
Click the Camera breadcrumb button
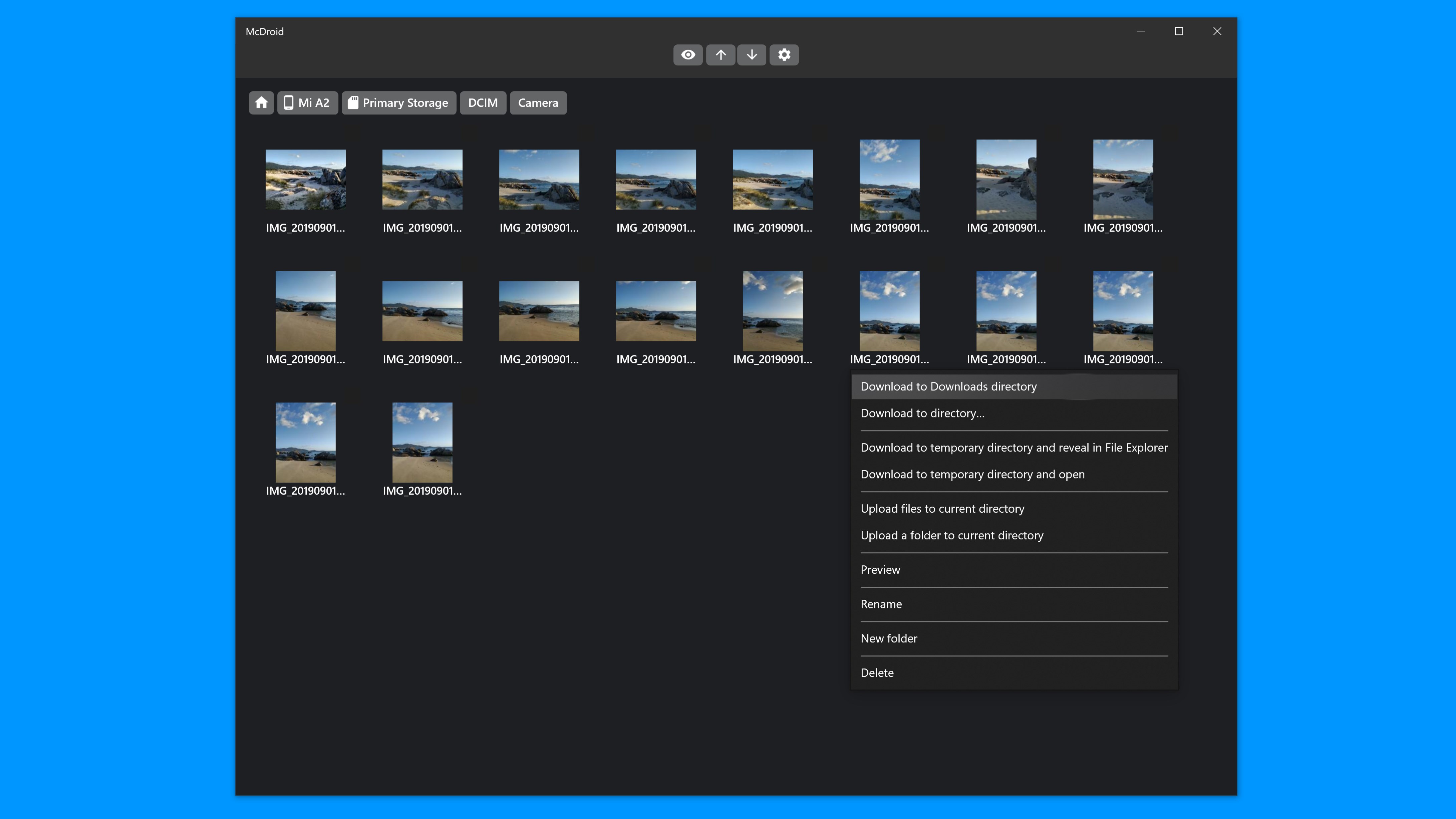pyautogui.click(x=538, y=103)
